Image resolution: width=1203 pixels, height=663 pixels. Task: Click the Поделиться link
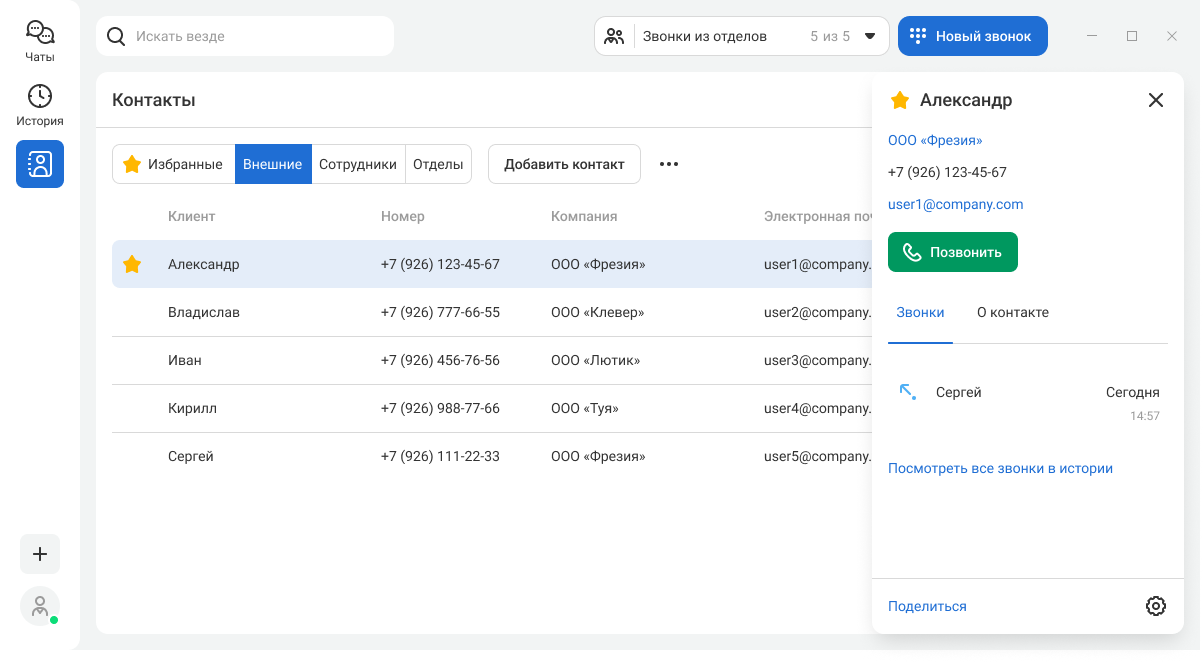(927, 606)
